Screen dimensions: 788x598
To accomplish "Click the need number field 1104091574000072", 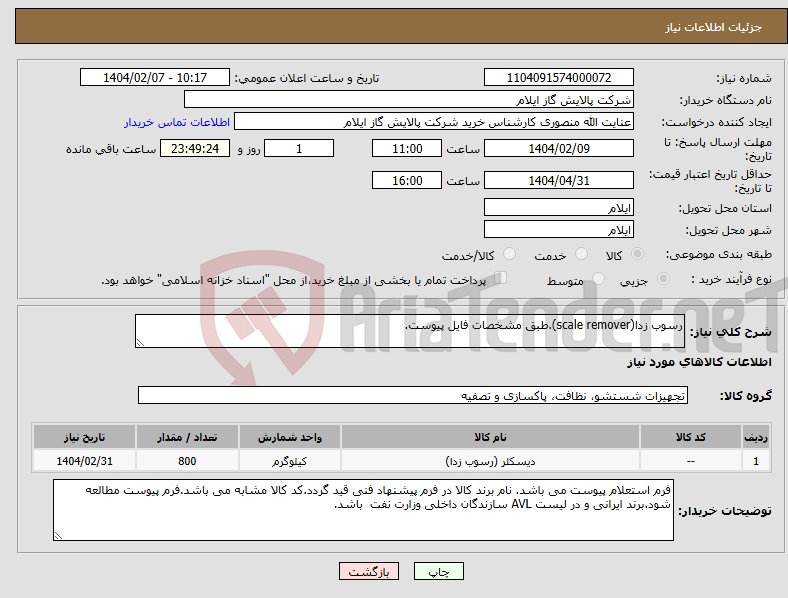I will click(x=559, y=78).
